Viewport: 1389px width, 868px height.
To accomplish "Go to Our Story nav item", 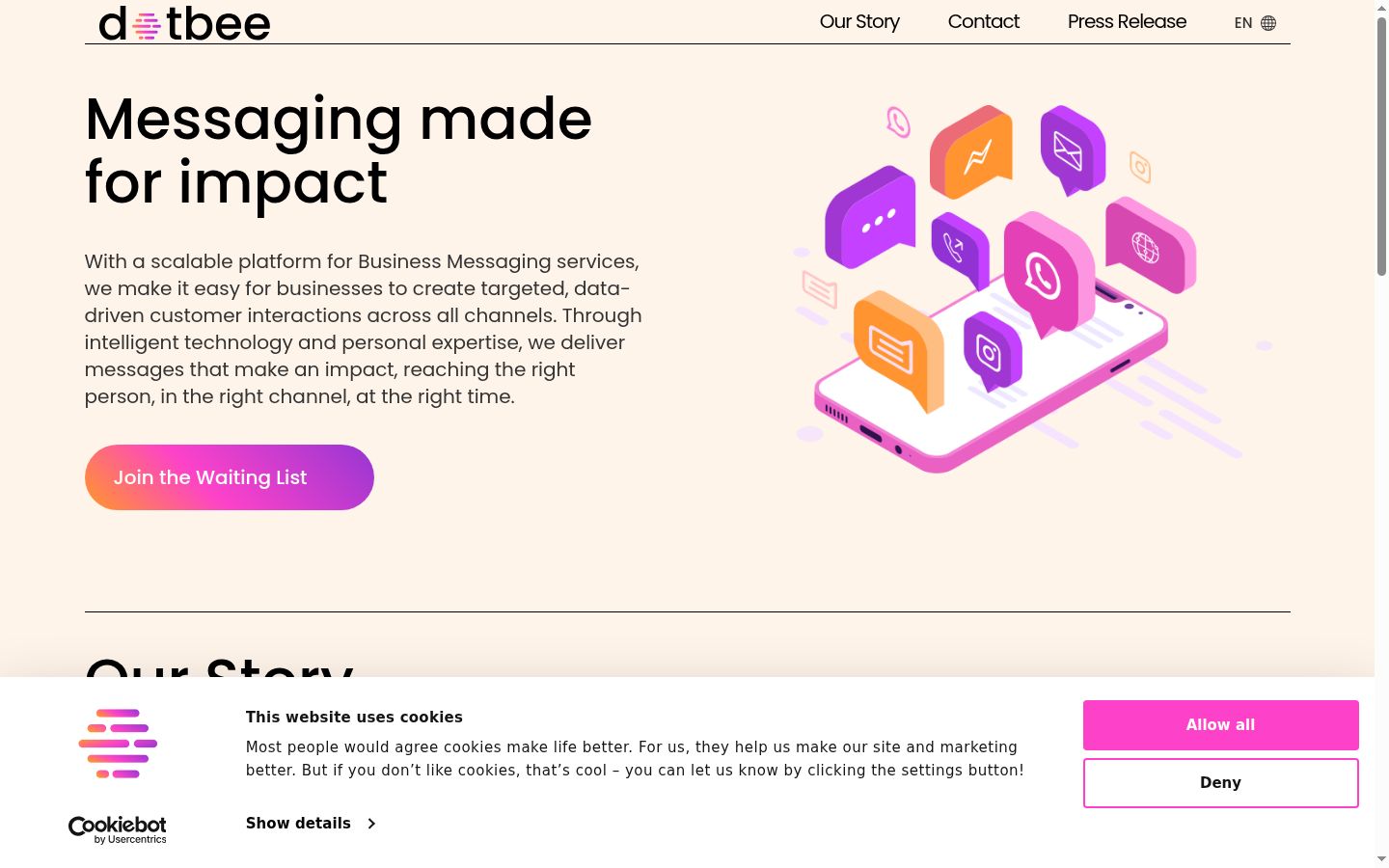I will coord(859,21).
